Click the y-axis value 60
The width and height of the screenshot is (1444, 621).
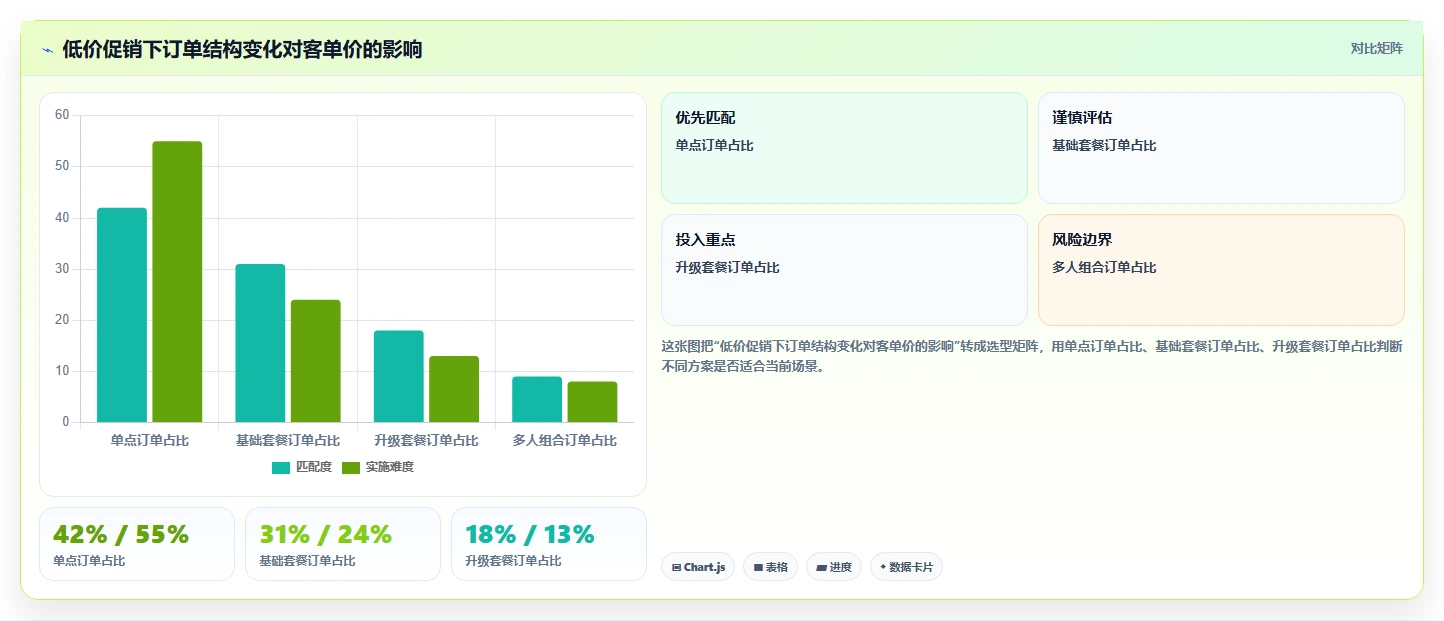point(62,115)
